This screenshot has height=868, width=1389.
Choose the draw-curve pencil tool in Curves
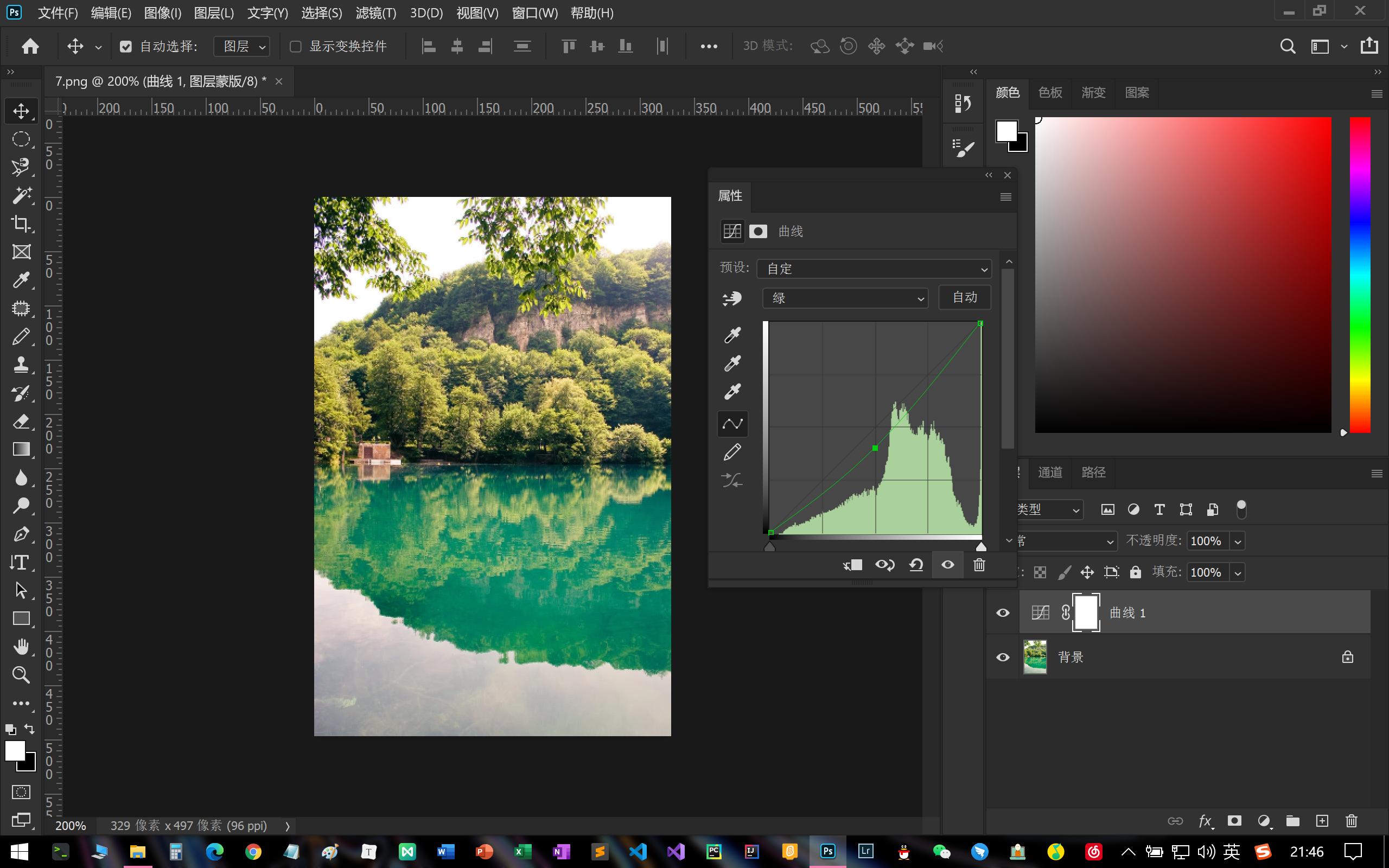[732, 452]
